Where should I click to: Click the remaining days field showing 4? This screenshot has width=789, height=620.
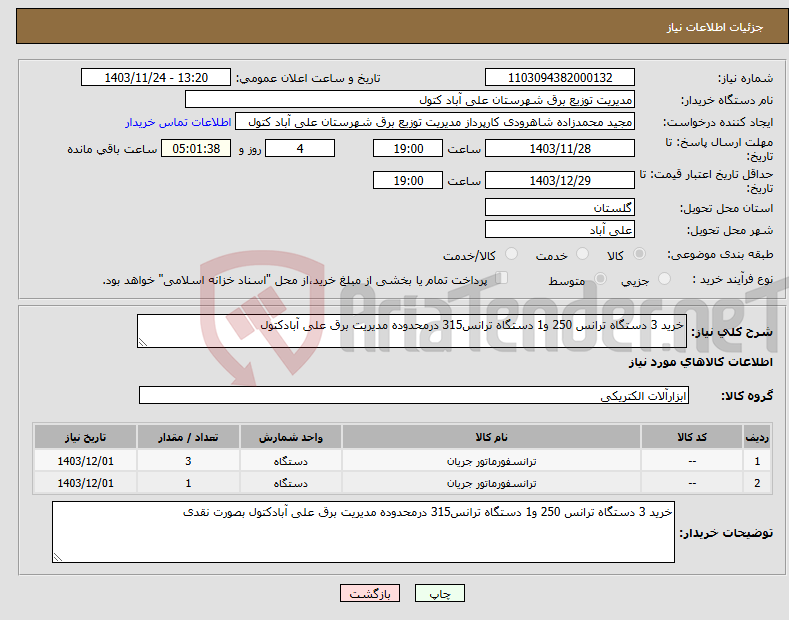click(x=300, y=148)
